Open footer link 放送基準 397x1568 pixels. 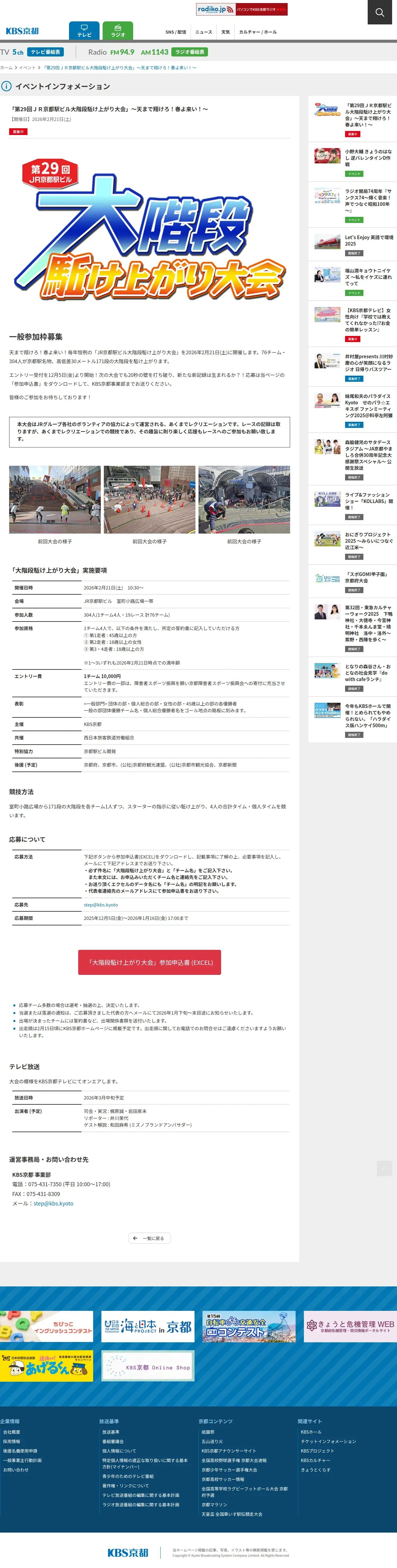pyautogui.click(x=111, y=1432)
